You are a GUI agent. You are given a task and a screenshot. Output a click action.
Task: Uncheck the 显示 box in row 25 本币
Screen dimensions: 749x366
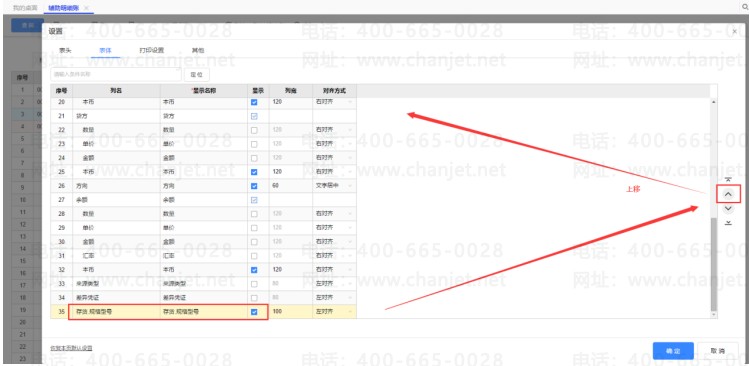(254, 172)
